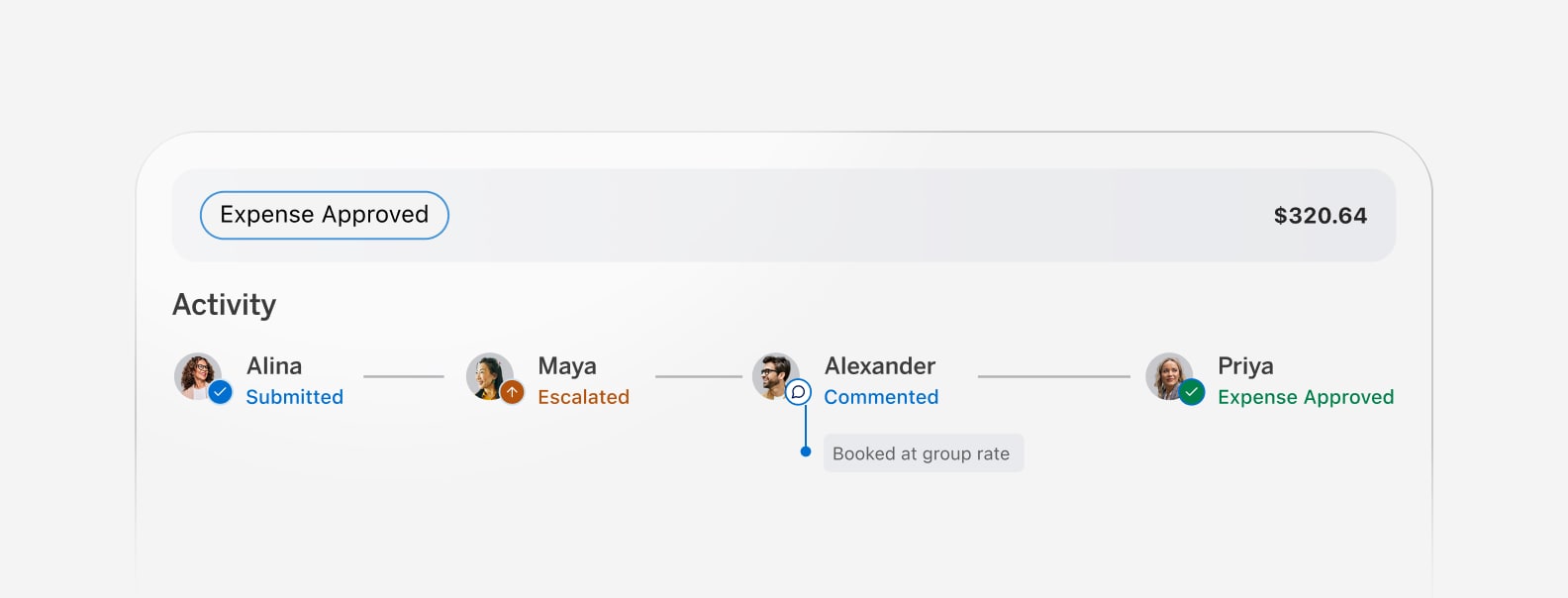This screenshot has height=598, width=1568.
Task: Select the Commented status link
Action: pyautogui.click(x=881, y=397)
